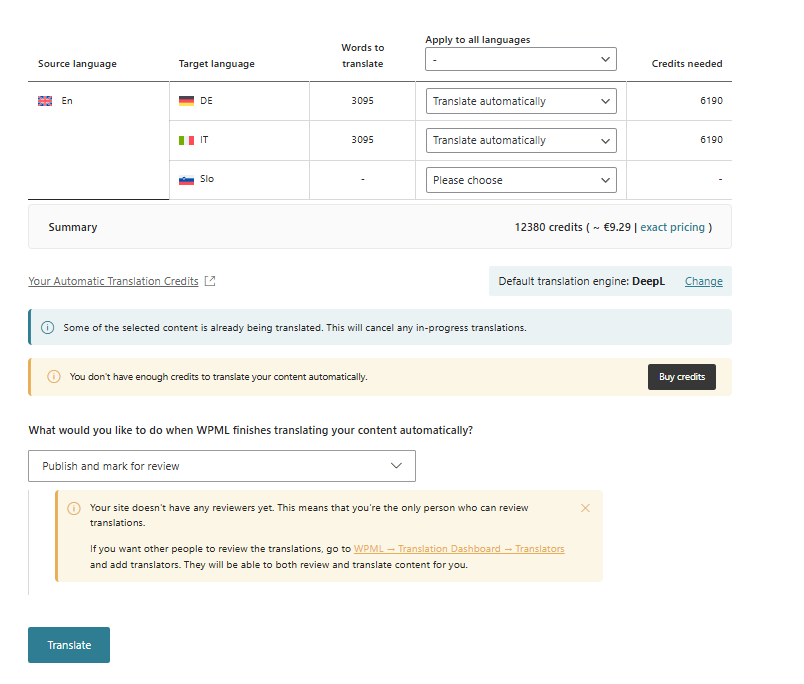Click the warning icon in the no reviewers notice

point(74,508)
